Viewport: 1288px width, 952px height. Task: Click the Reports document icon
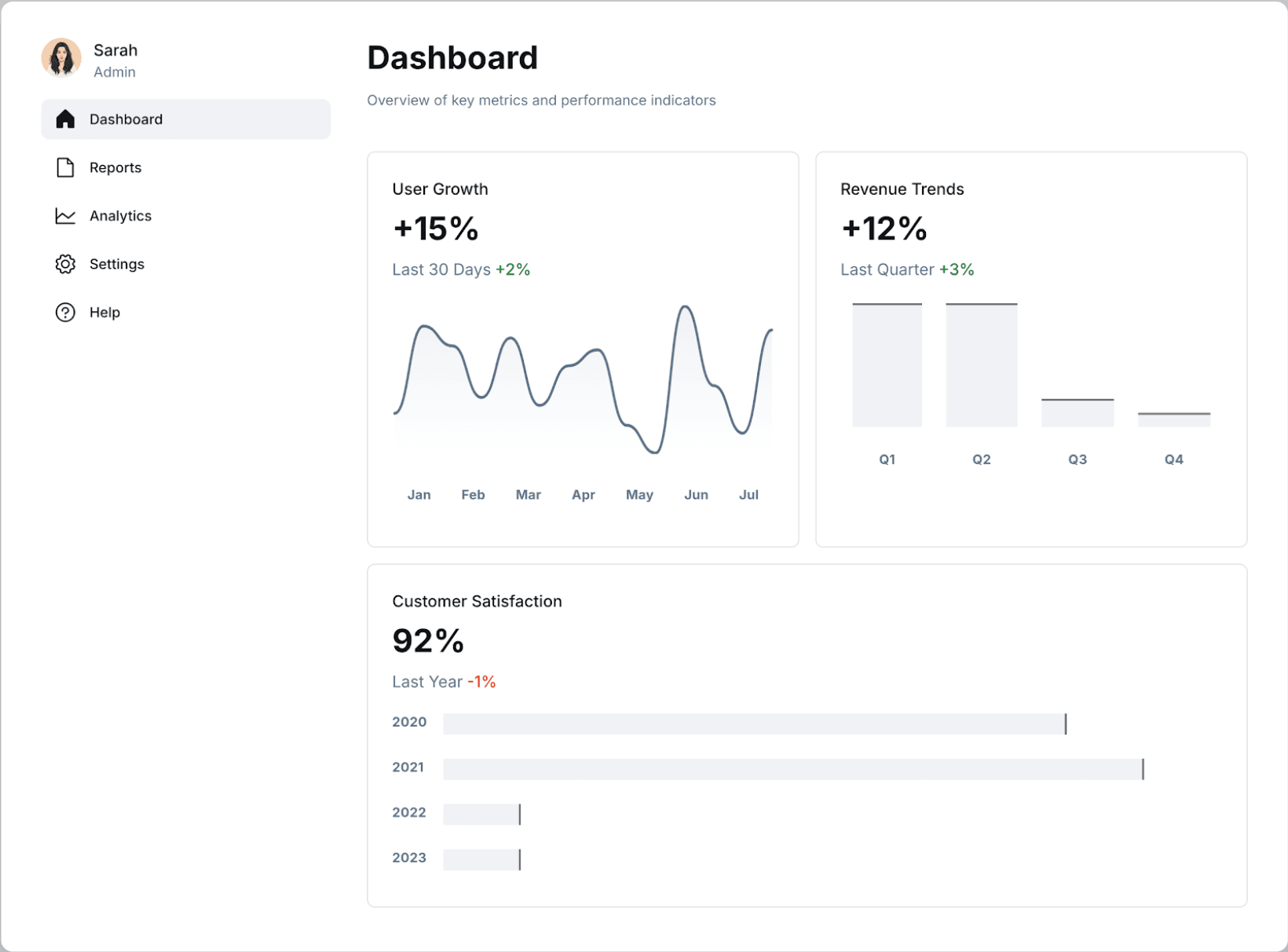(x=65, y=167)
